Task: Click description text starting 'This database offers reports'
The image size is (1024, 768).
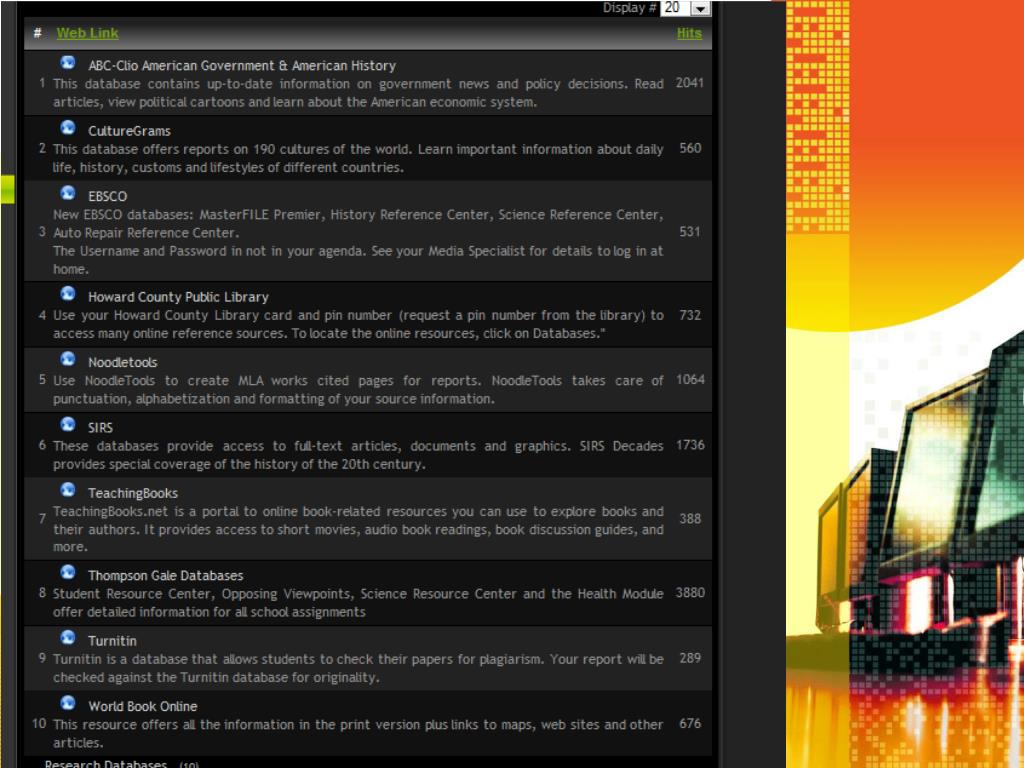Action: (358, 158)
